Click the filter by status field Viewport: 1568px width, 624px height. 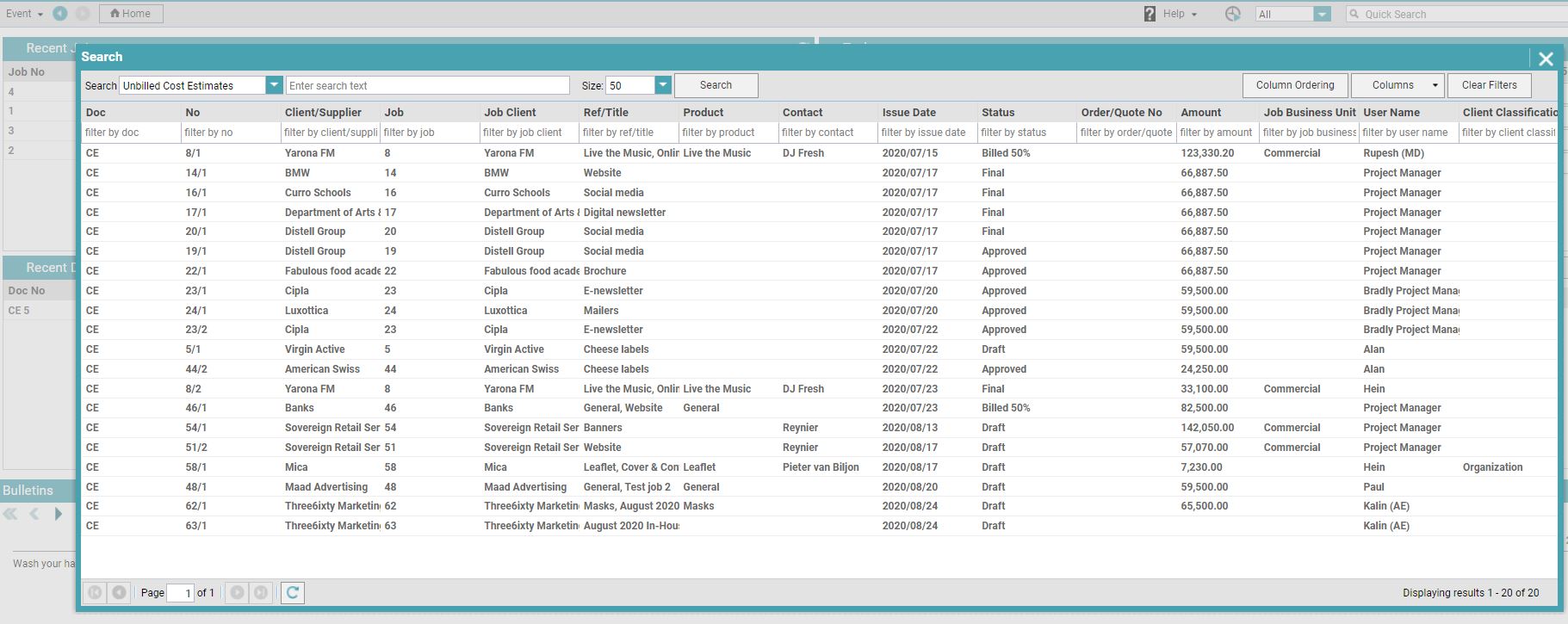tap(1027, 133)
